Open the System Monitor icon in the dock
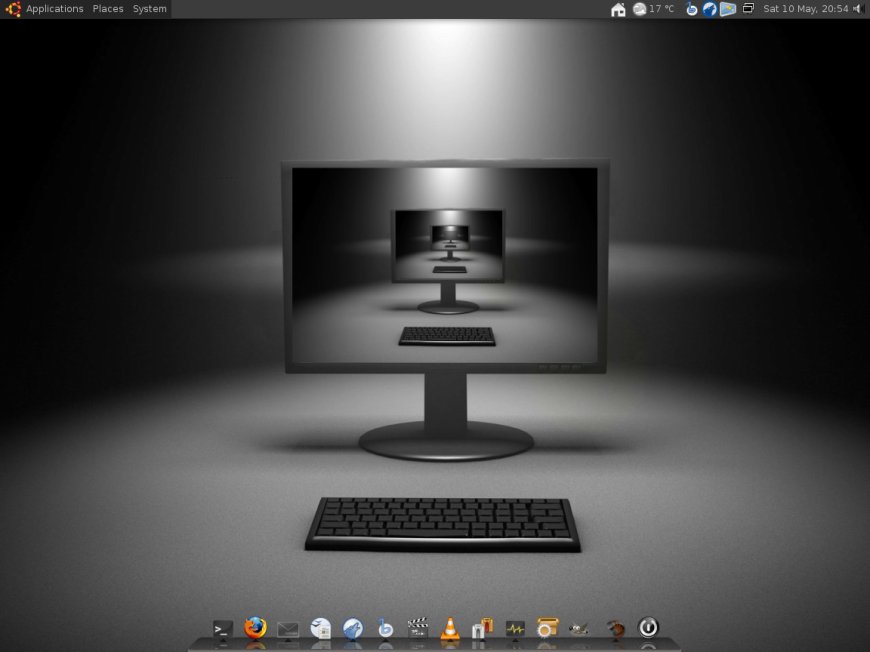Viewport: 870px width, 652px height. (x=515, y=629)
